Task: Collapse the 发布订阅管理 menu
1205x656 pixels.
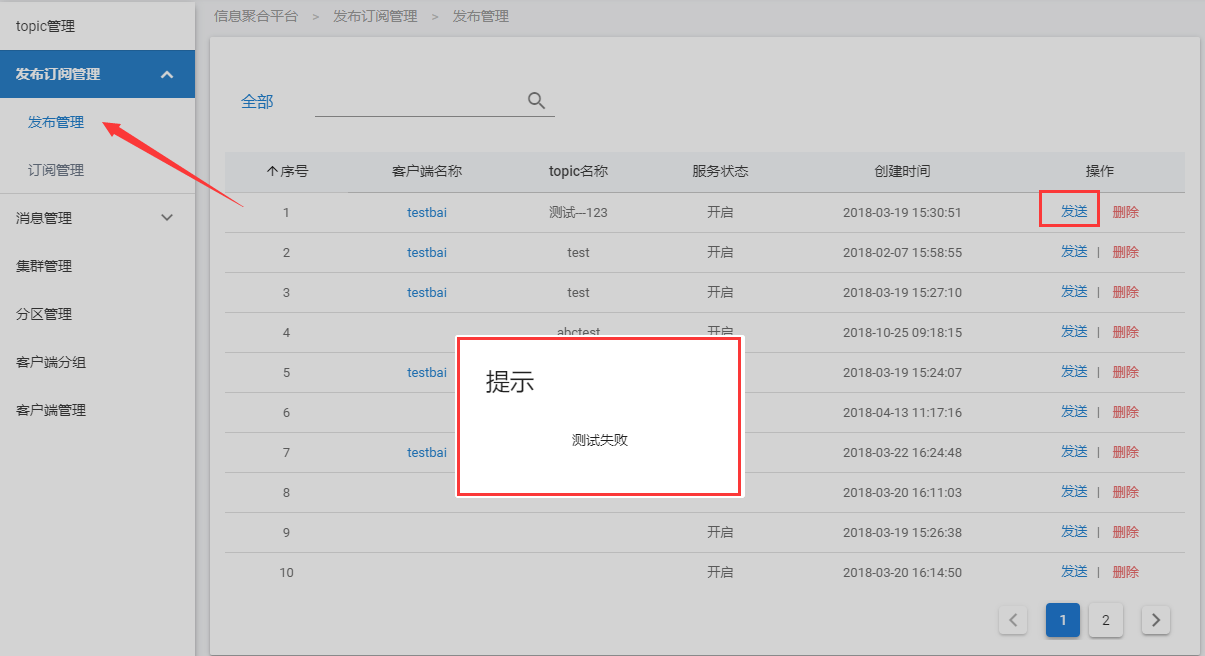Action: point(167,74)
